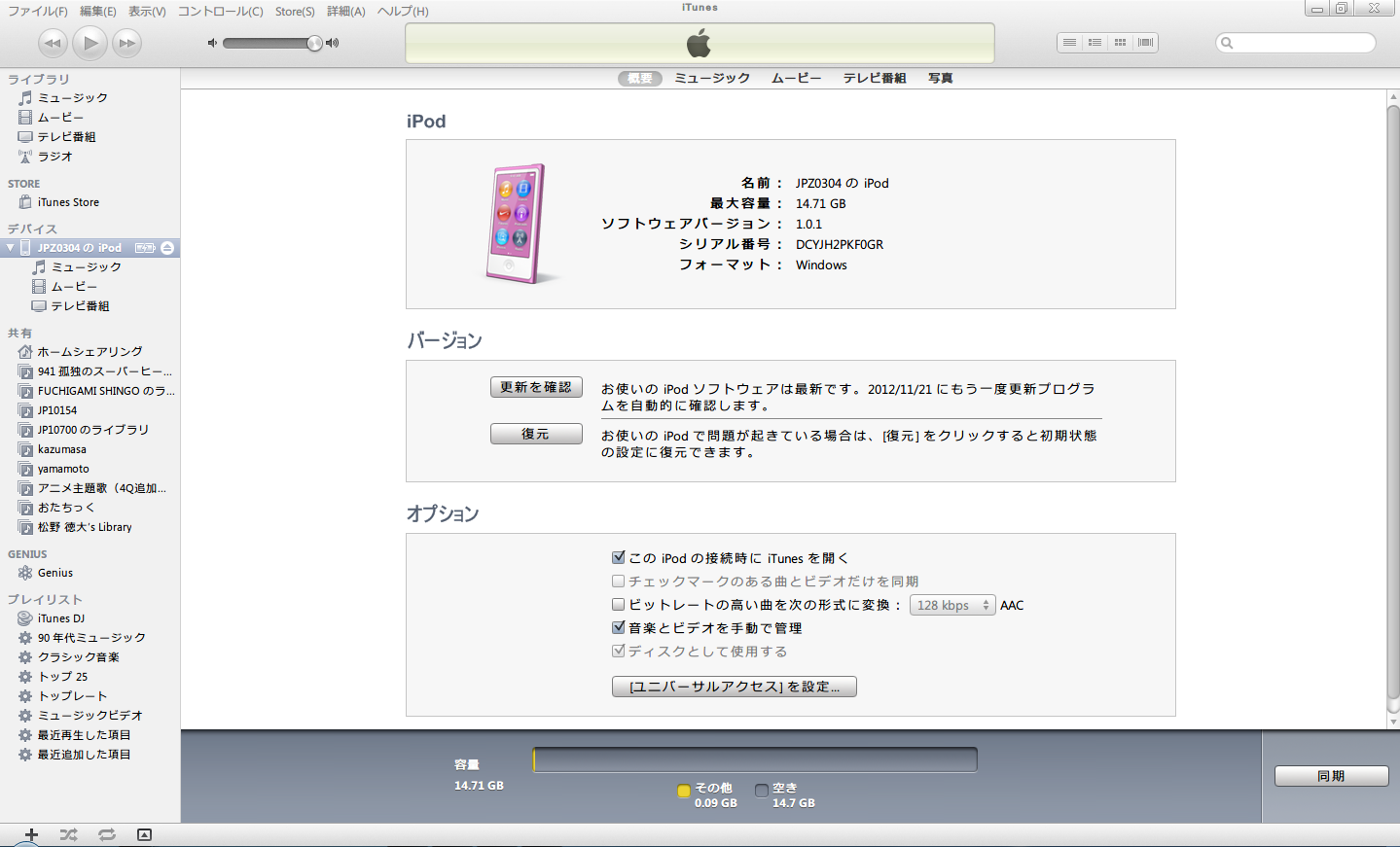1400x847 pixels.
Task: Select the 概要 tab
Action: [x=640, y=79]
